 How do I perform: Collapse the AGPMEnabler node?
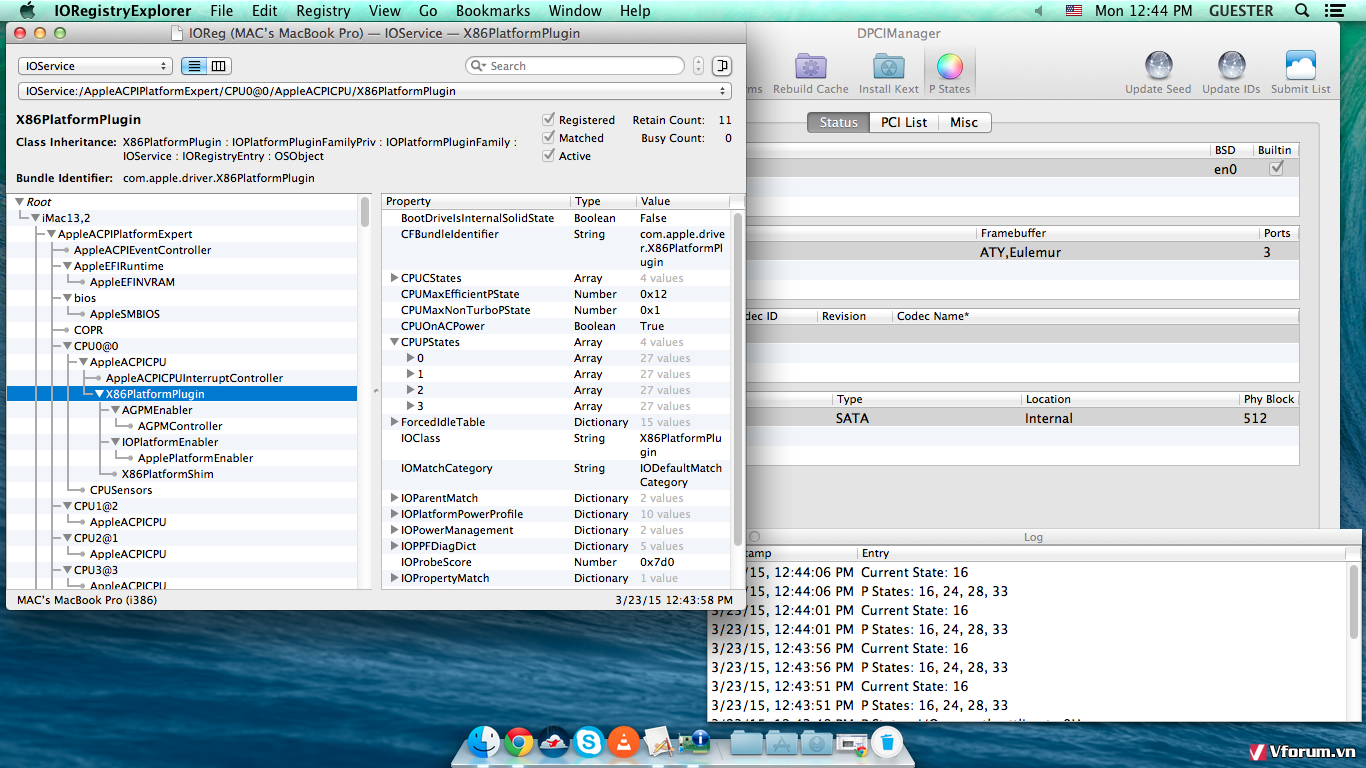pyautogui.click(x=115, y=410)
